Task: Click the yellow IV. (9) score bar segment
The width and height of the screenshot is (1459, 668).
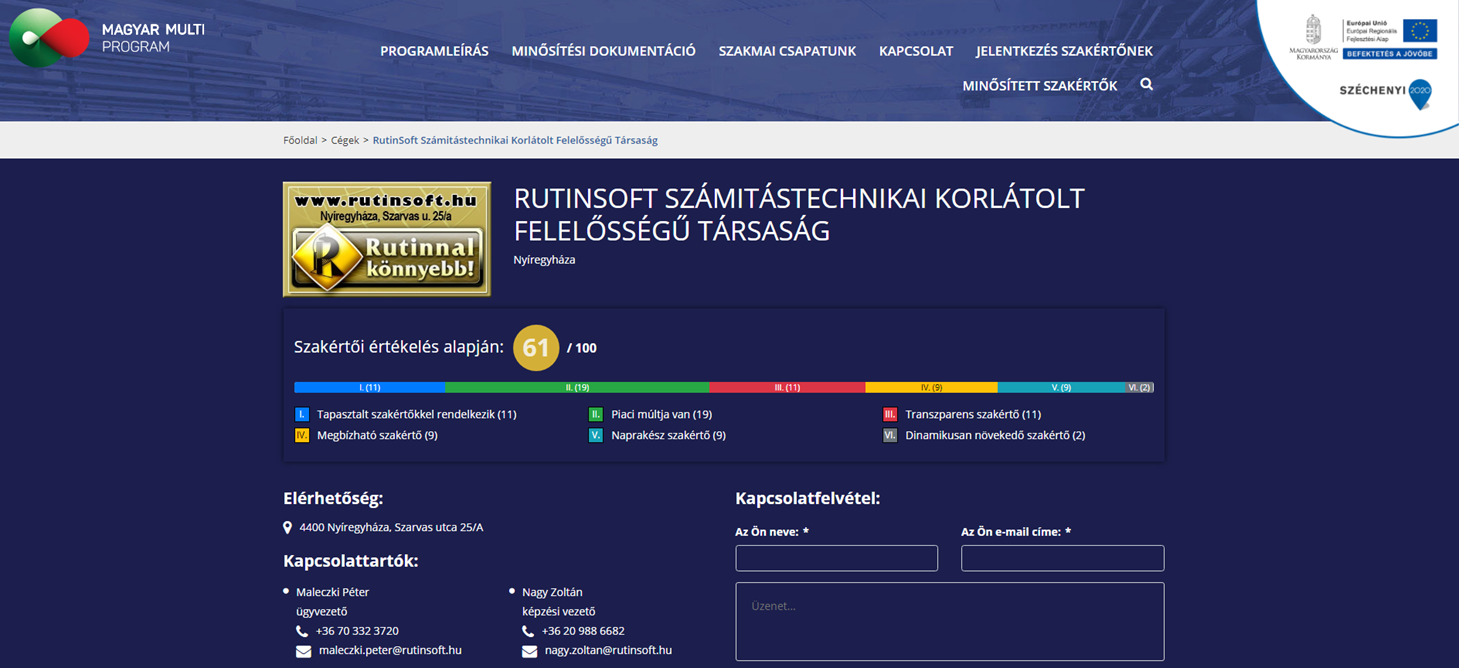Action: (931, 387)
